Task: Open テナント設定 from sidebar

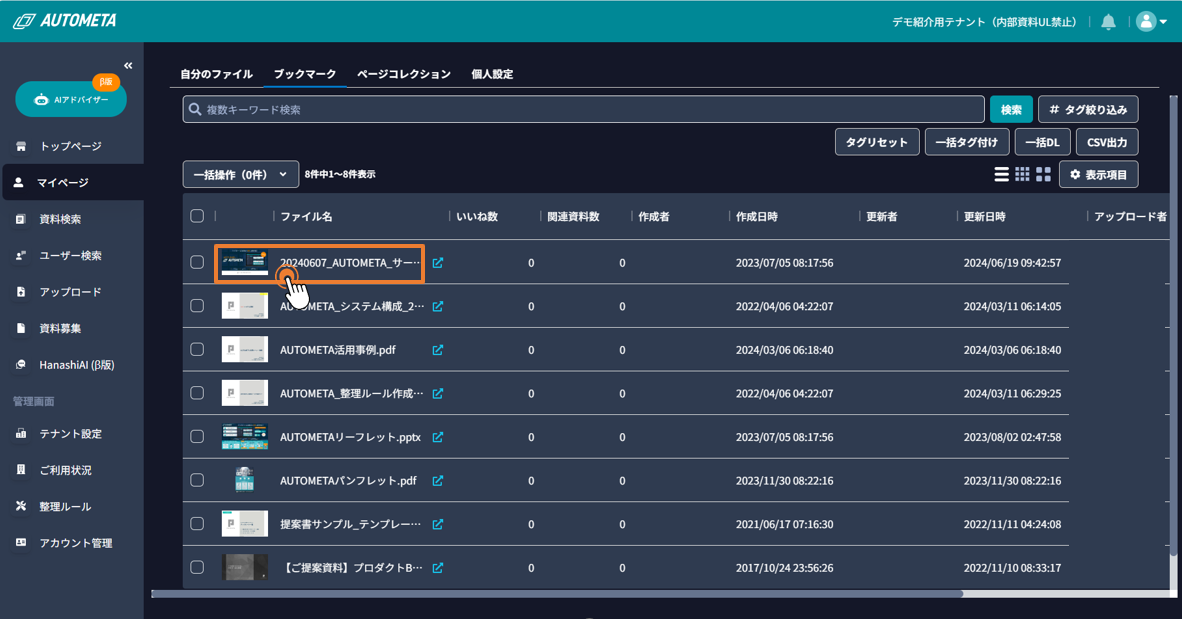Action: [70, 434]
